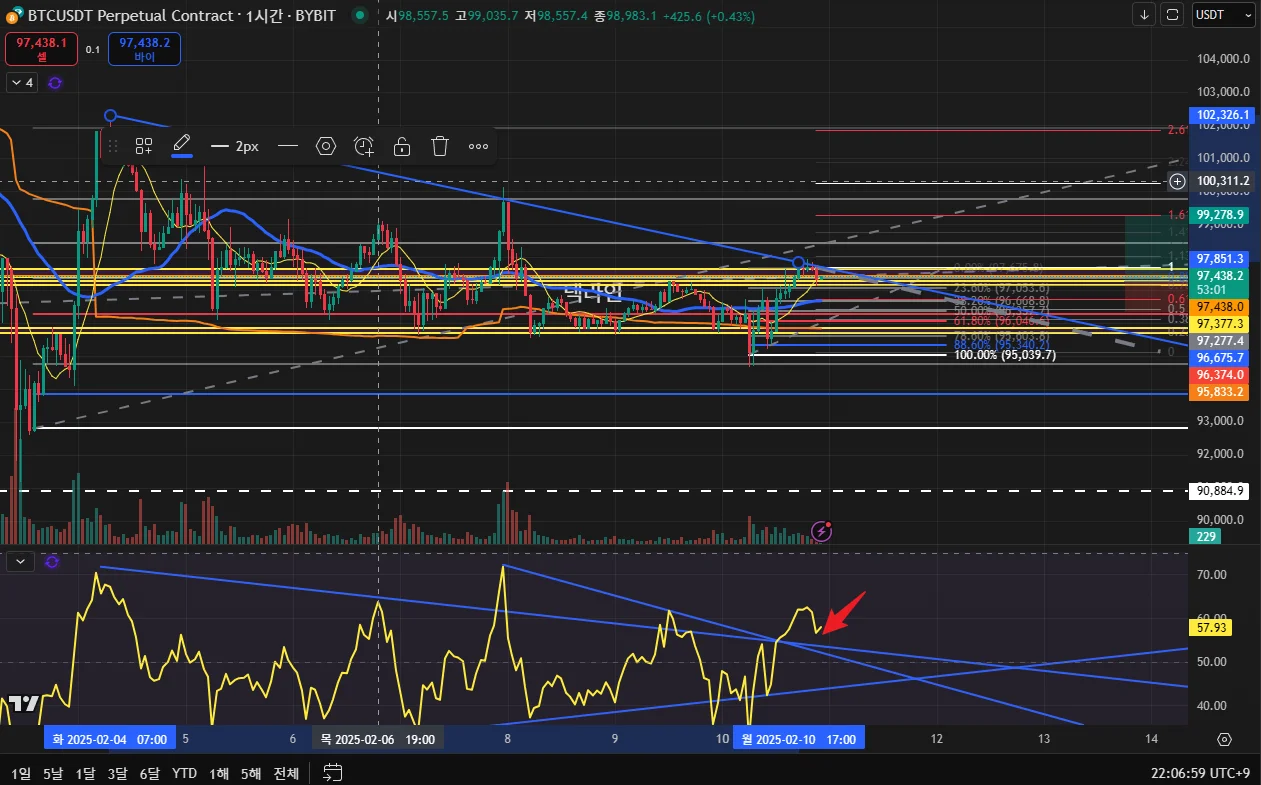Click the 0.1 quantity field between sell and buy
Screen dimensions: 1261x785
tap(92, 49)
